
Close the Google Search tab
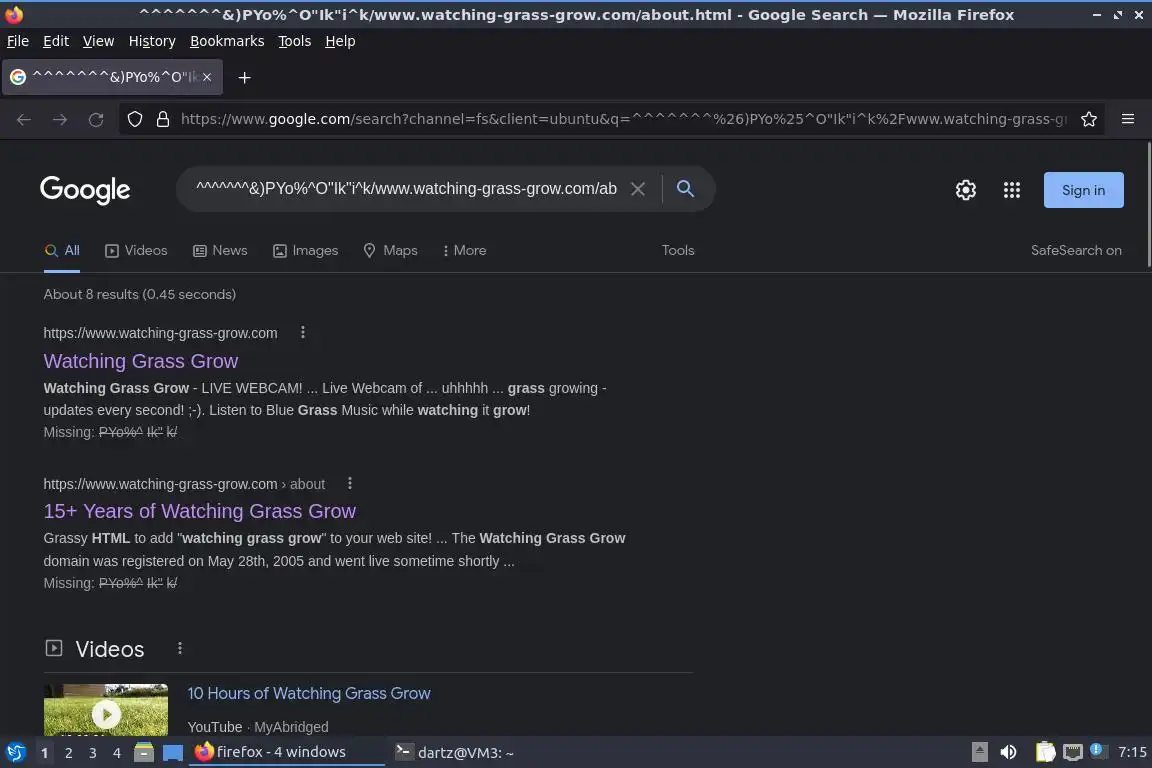pyautogui.click(x=207, y=77)
